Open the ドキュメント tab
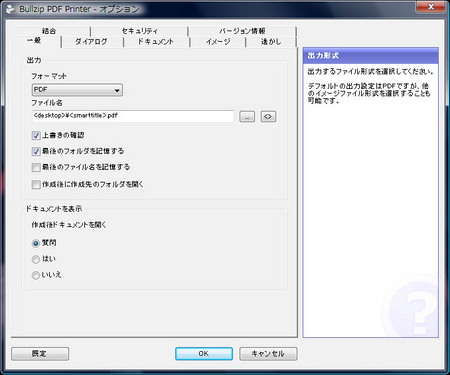Screen dimensions: 450x375 155,42
